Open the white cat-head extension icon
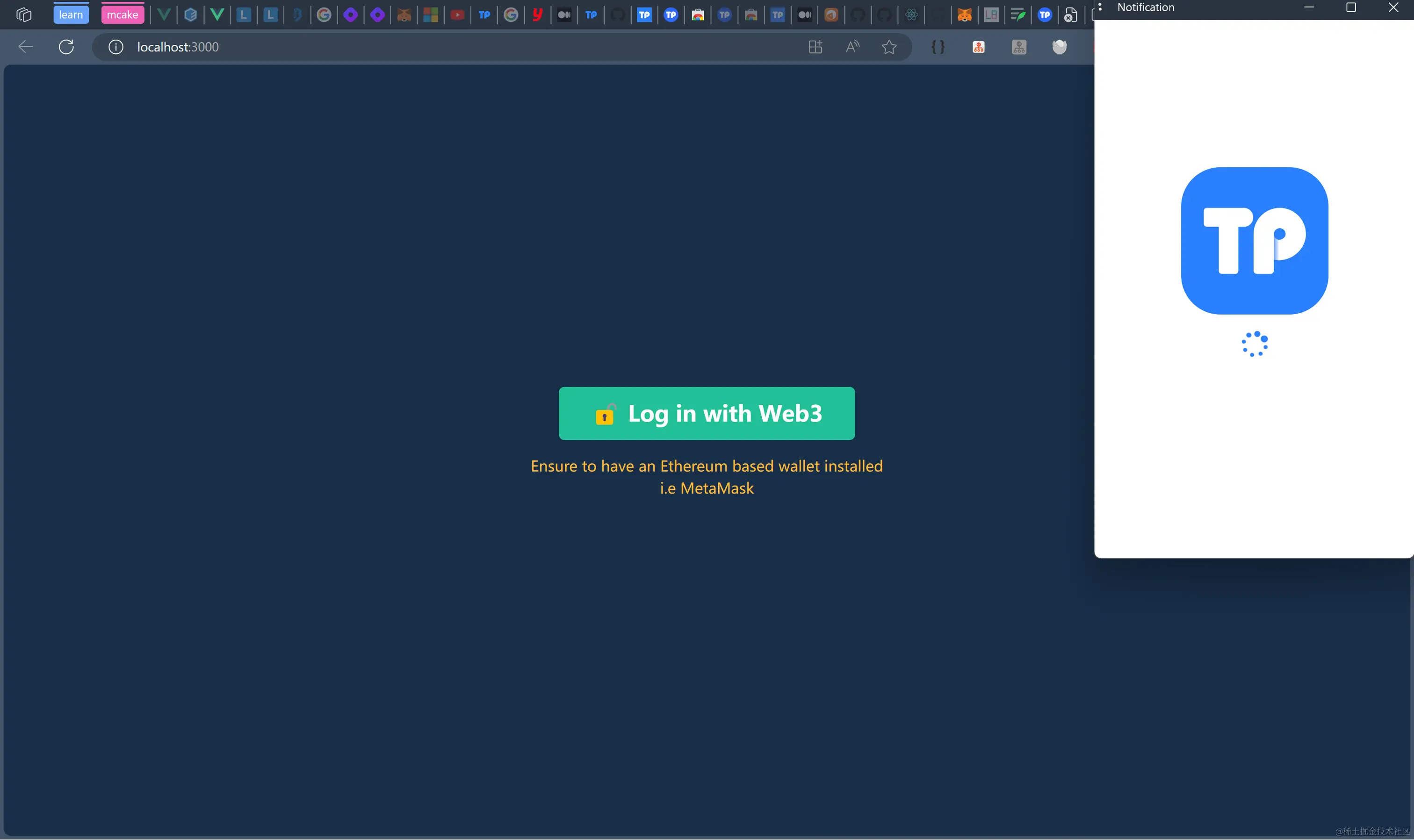The width and height of the screenshot is (1414, 840). coord(1059,47)
